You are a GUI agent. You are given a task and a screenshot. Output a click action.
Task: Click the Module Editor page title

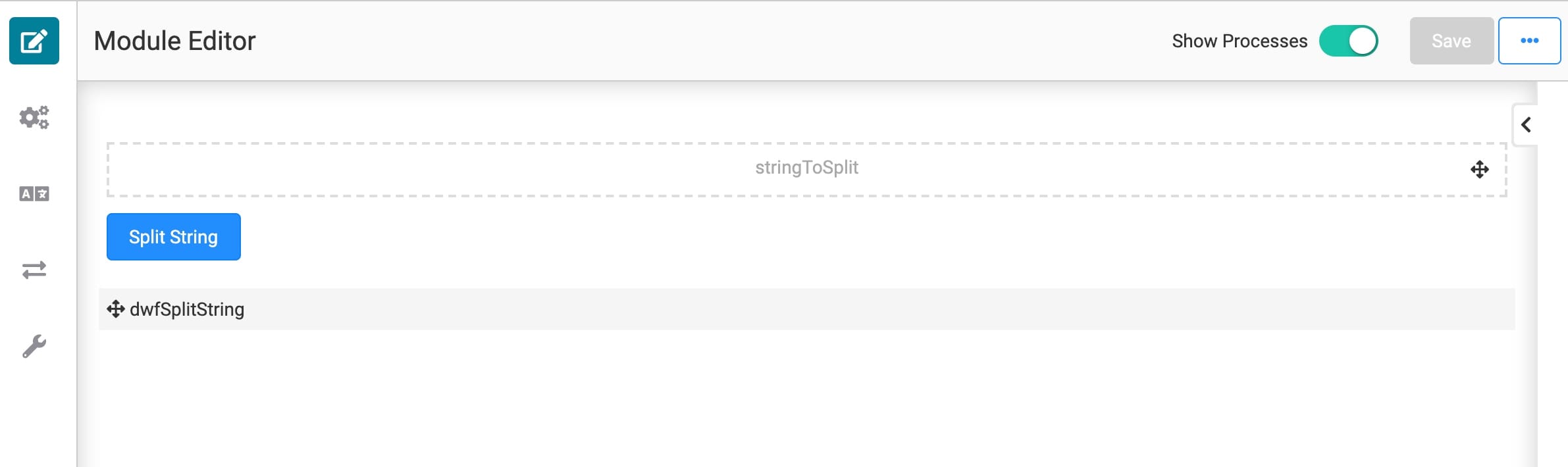click(174, 41)
